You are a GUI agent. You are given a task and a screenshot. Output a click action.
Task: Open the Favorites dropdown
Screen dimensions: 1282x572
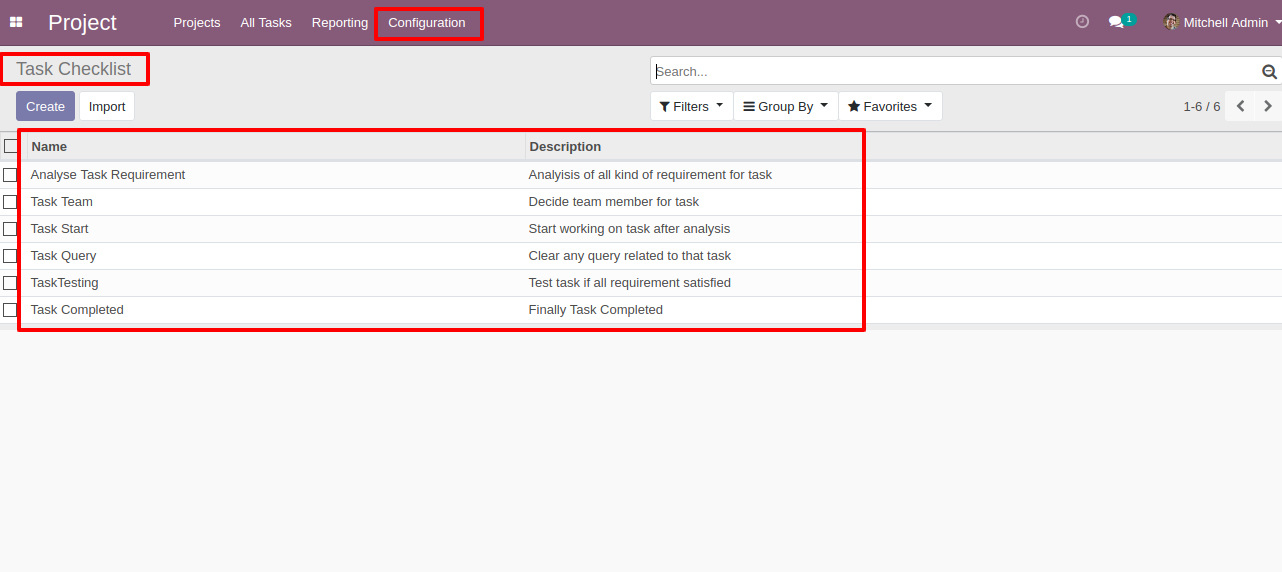890,106
